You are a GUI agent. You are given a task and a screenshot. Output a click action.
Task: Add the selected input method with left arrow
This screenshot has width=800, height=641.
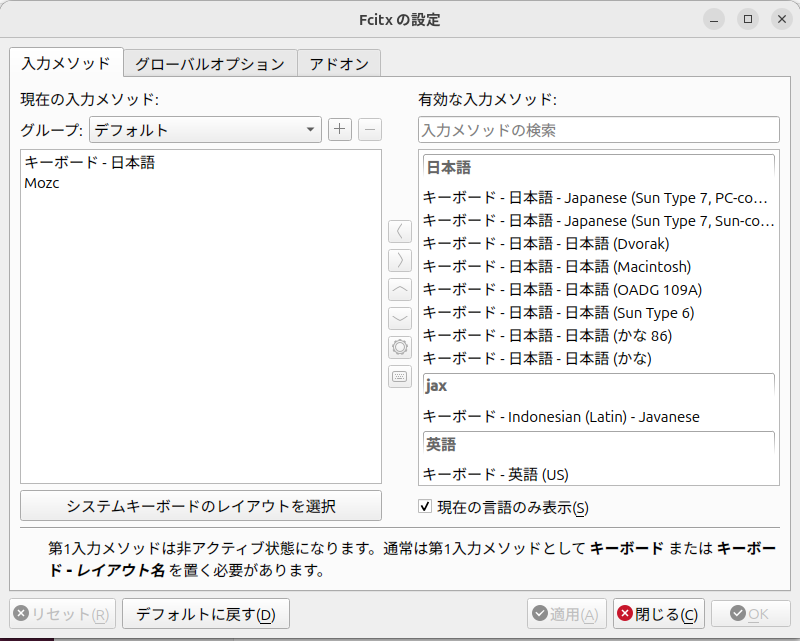(399, 231)
